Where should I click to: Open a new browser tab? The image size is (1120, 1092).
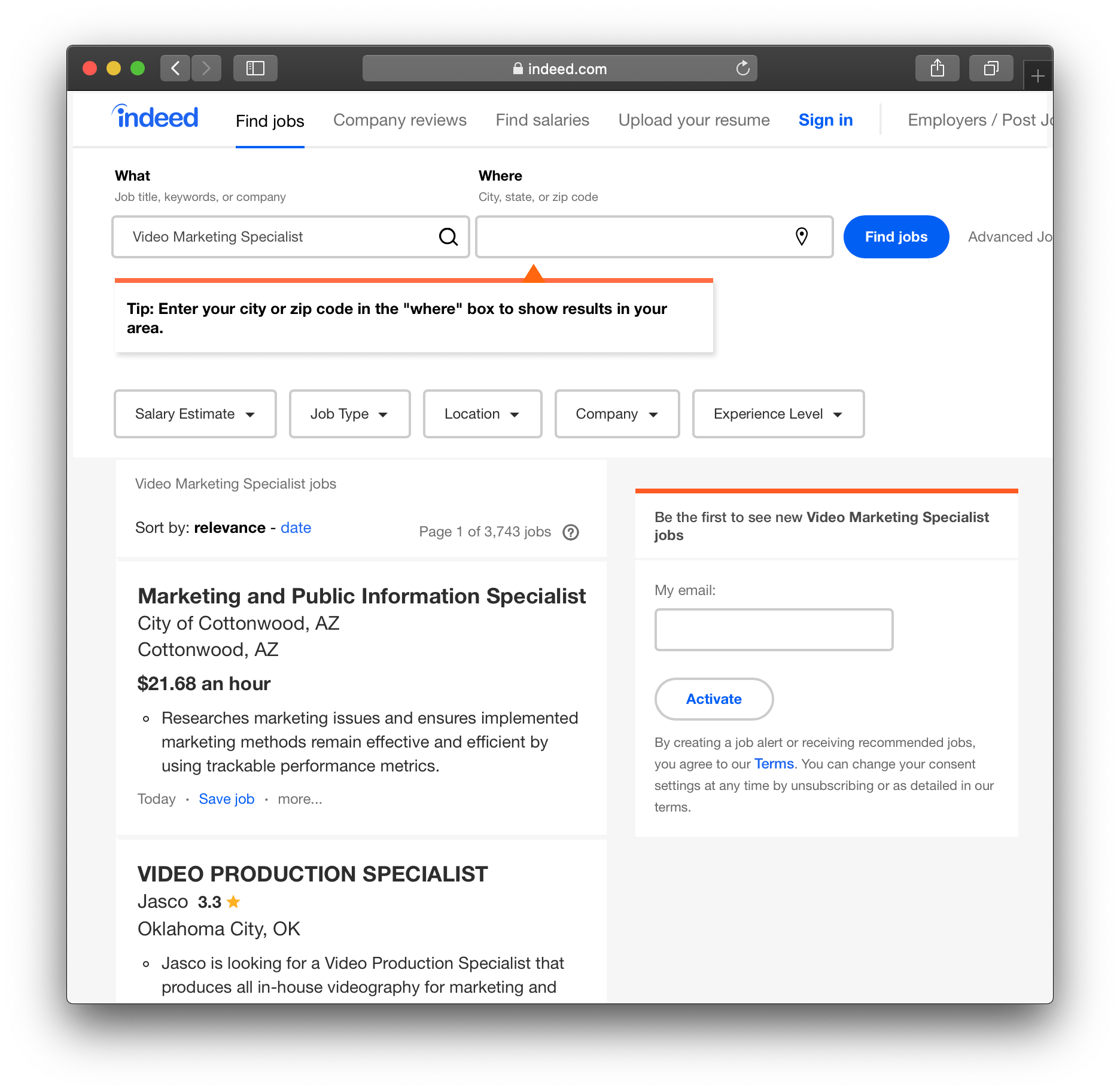tap(1038, 77)
